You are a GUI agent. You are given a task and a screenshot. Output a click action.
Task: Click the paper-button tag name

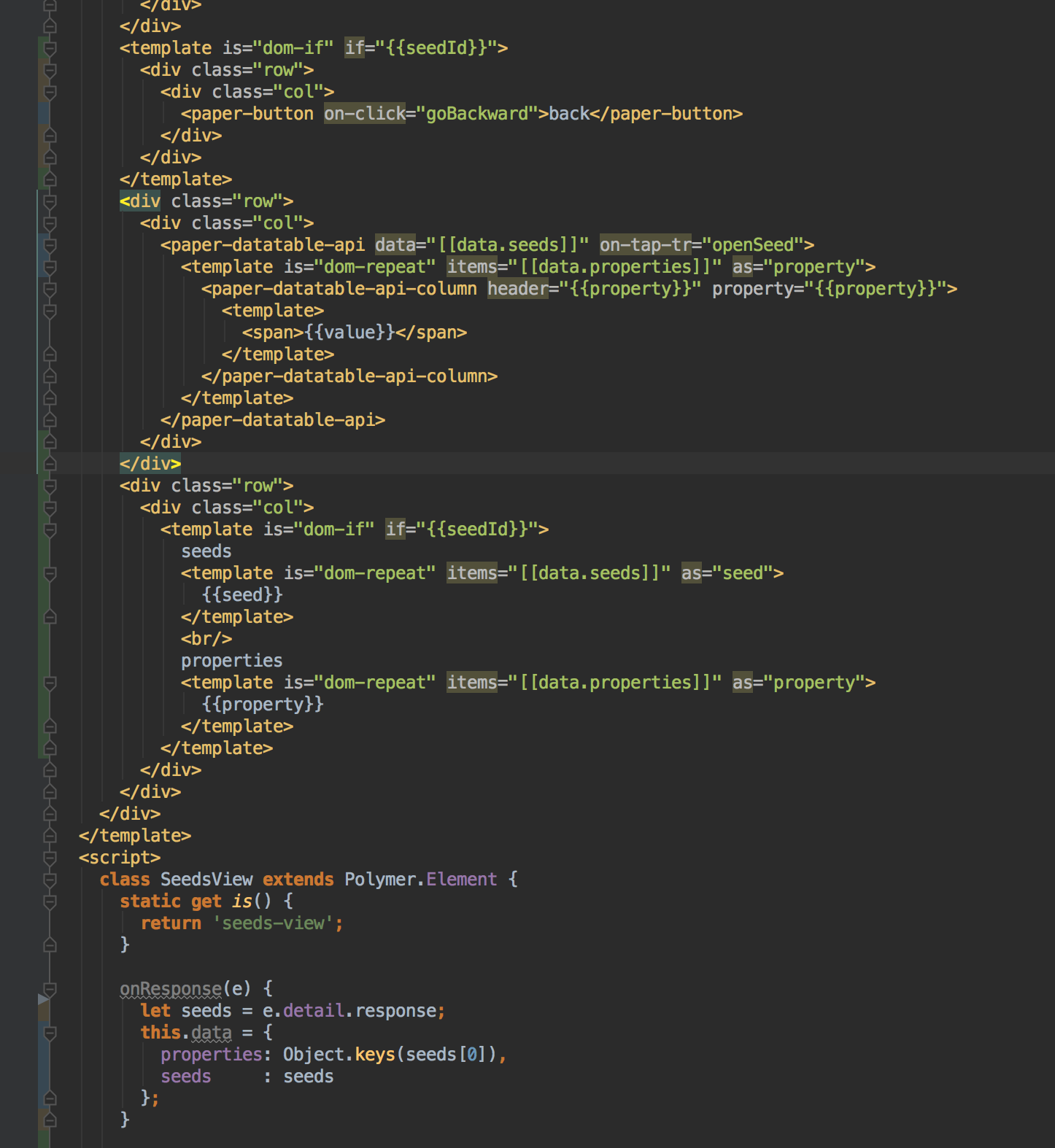[x=252, y=114]
